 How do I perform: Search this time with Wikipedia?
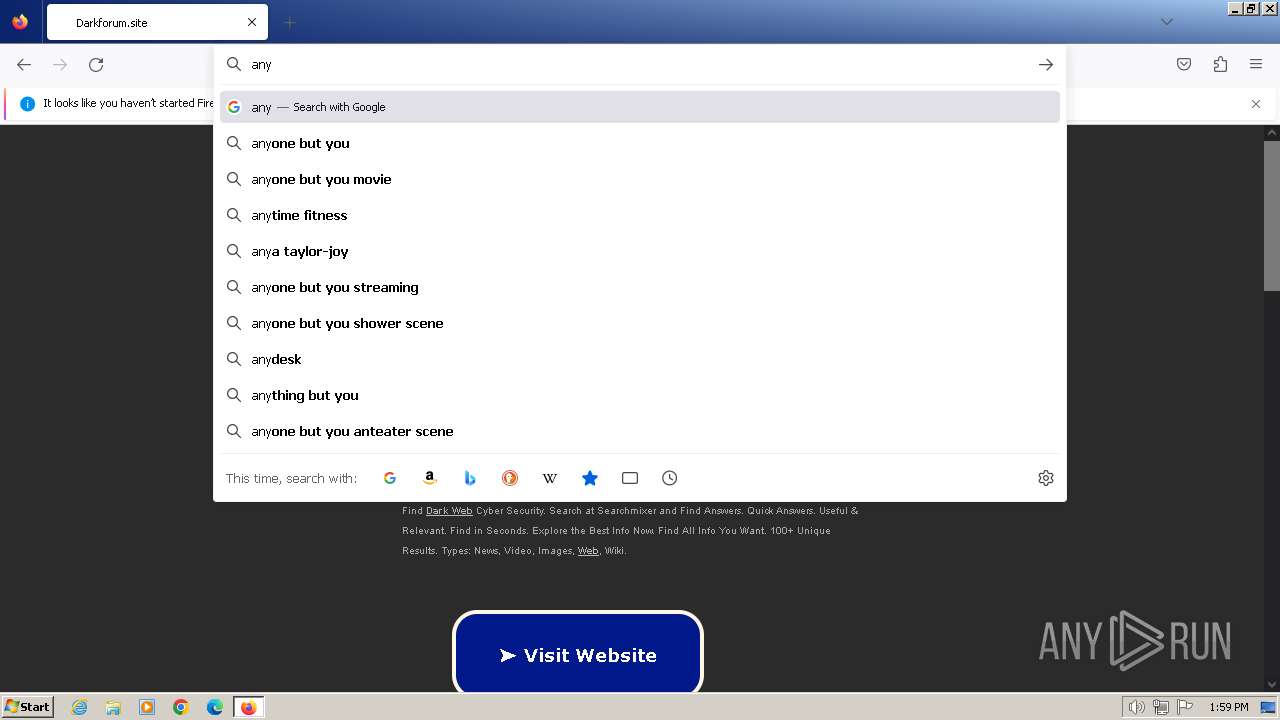[x=550, y=478]
